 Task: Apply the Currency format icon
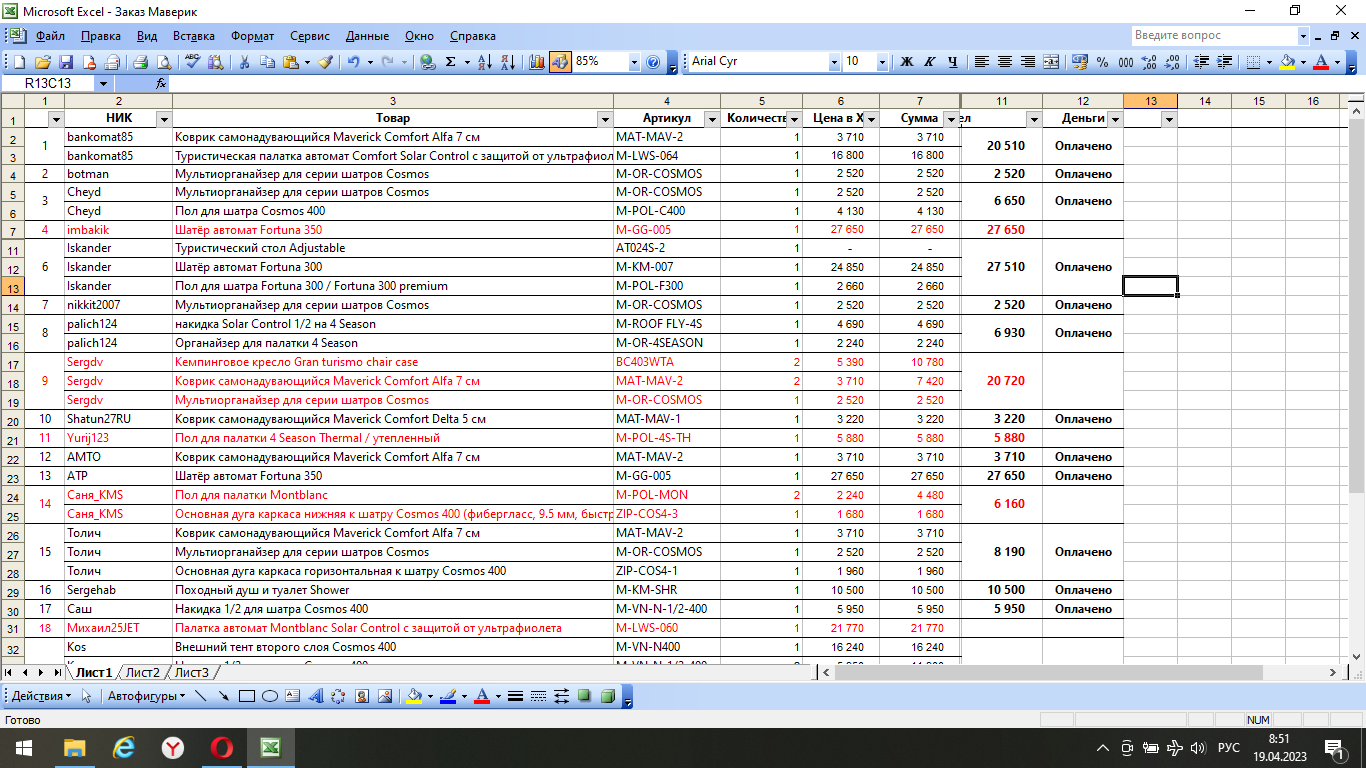[1080, 62]
